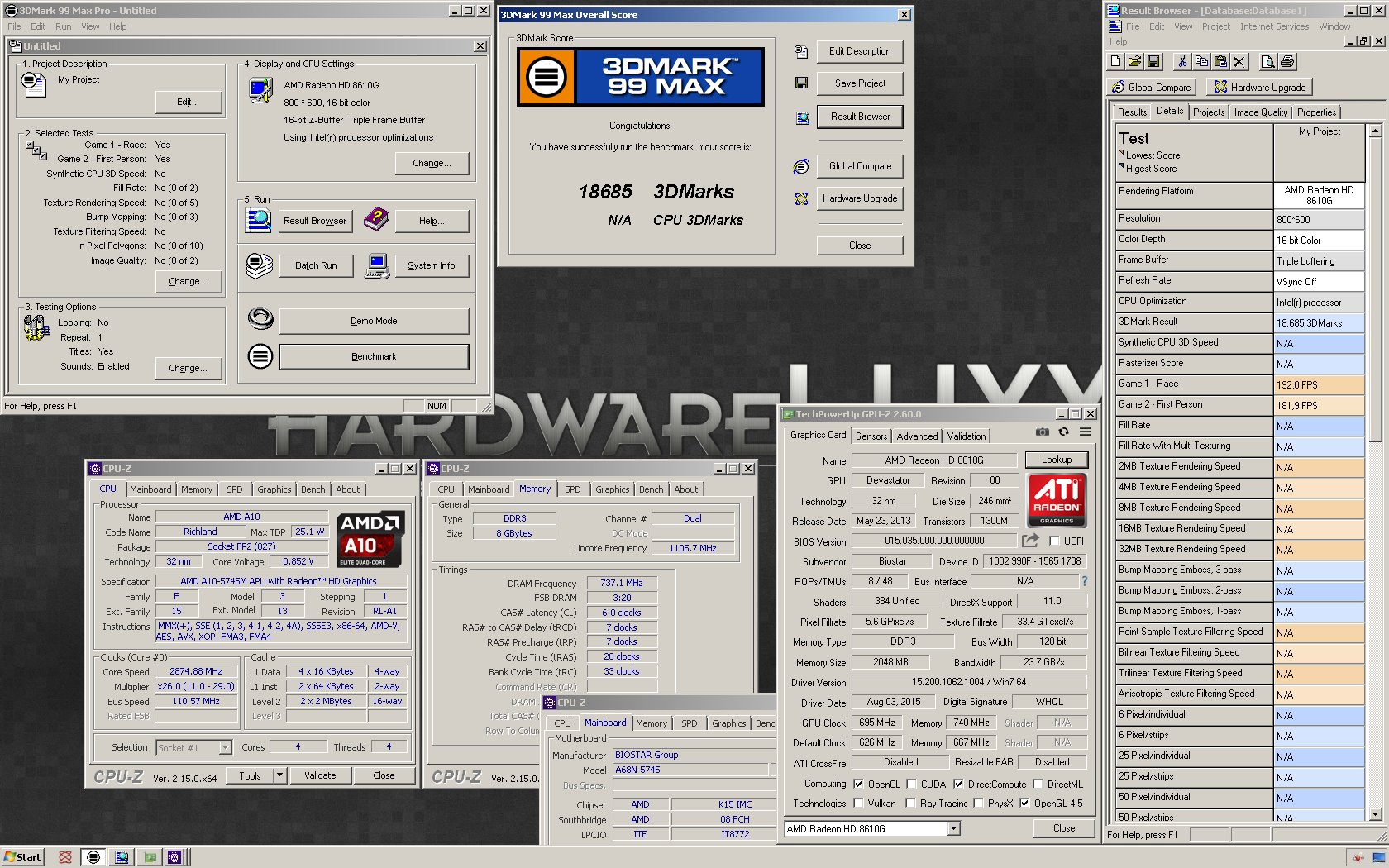The image size is (1389, 868).
Task: Click help book icon in Run section
Action: 376,219
